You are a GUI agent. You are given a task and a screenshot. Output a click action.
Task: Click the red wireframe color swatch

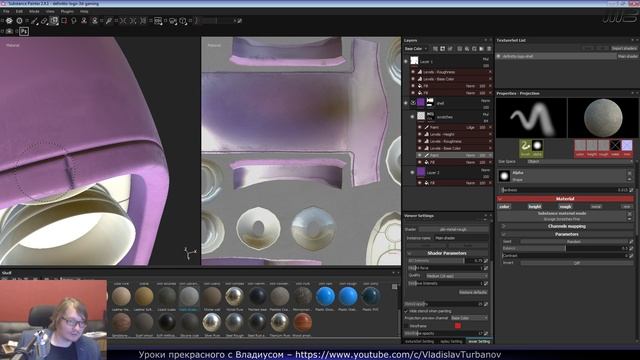click(x=458, y=326)
